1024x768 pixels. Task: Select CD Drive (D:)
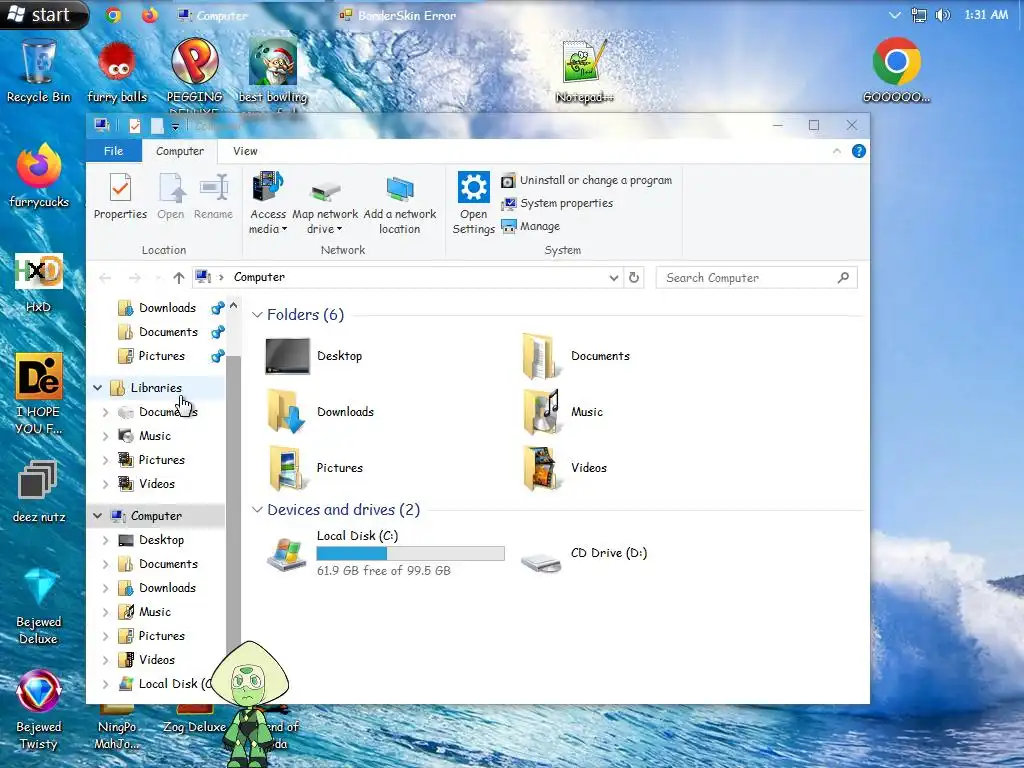583,553
